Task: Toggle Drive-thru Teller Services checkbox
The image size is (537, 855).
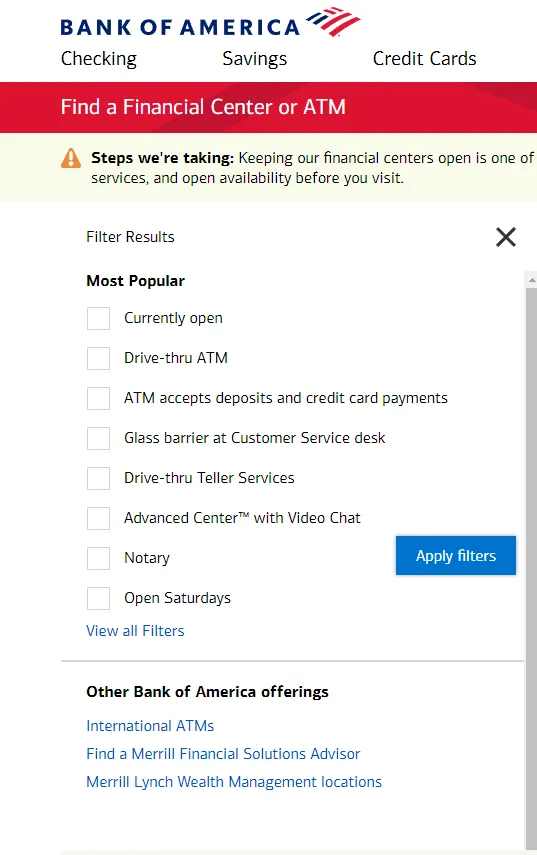Action: (99, 478)
